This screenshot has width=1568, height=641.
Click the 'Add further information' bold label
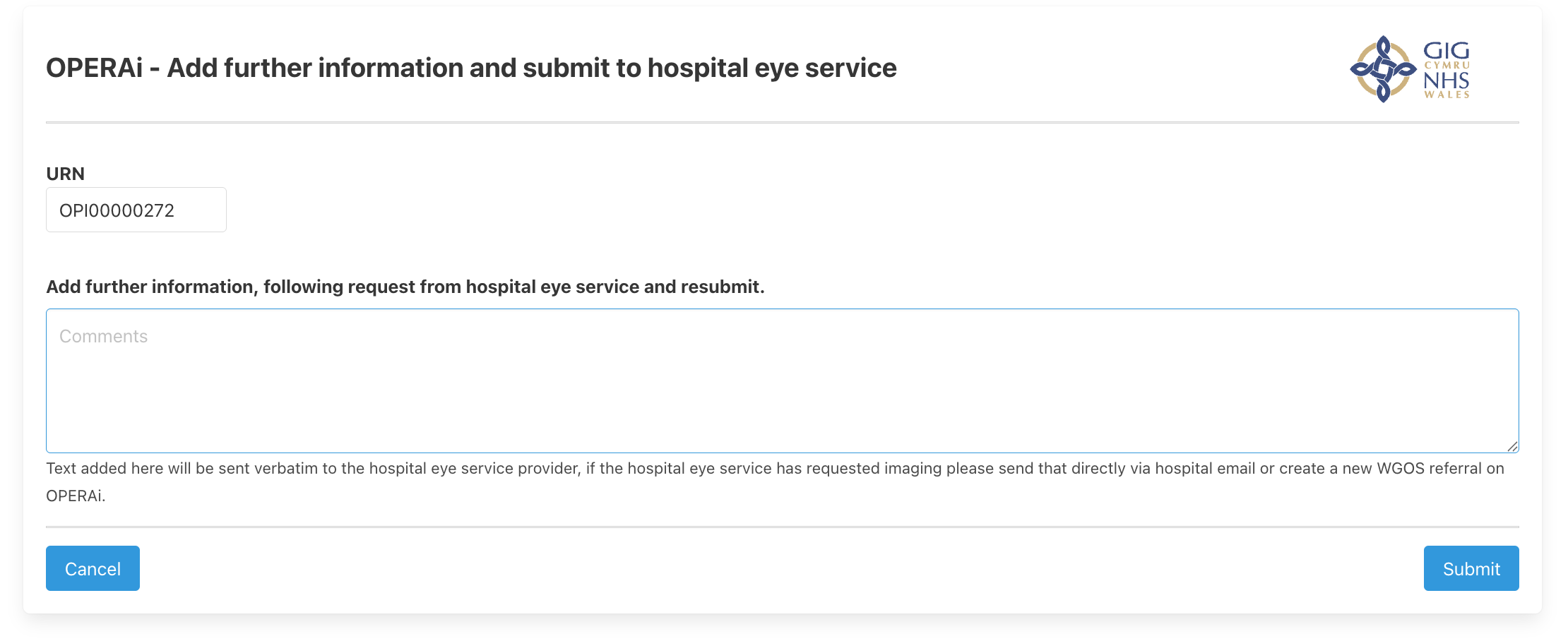(405, 287)
